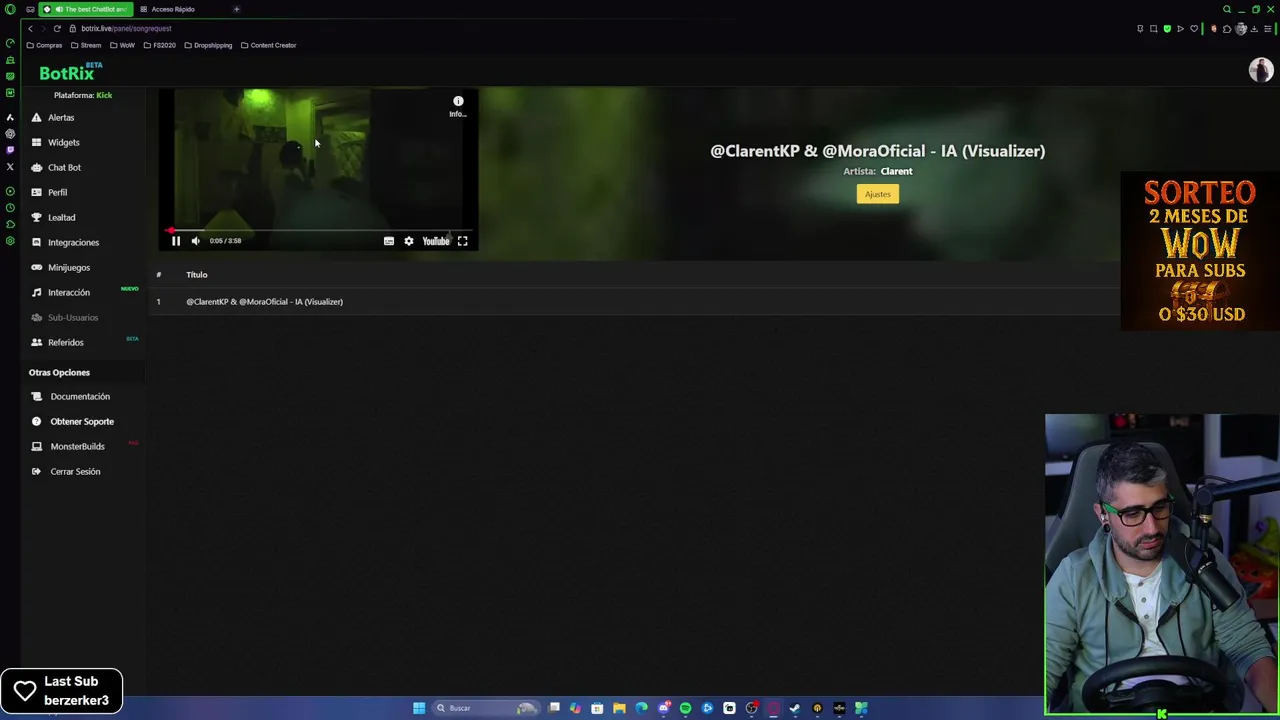Open Spotify from taskbar
The height and width of the screenshot is (720, 1280).
tap(686, 708)
